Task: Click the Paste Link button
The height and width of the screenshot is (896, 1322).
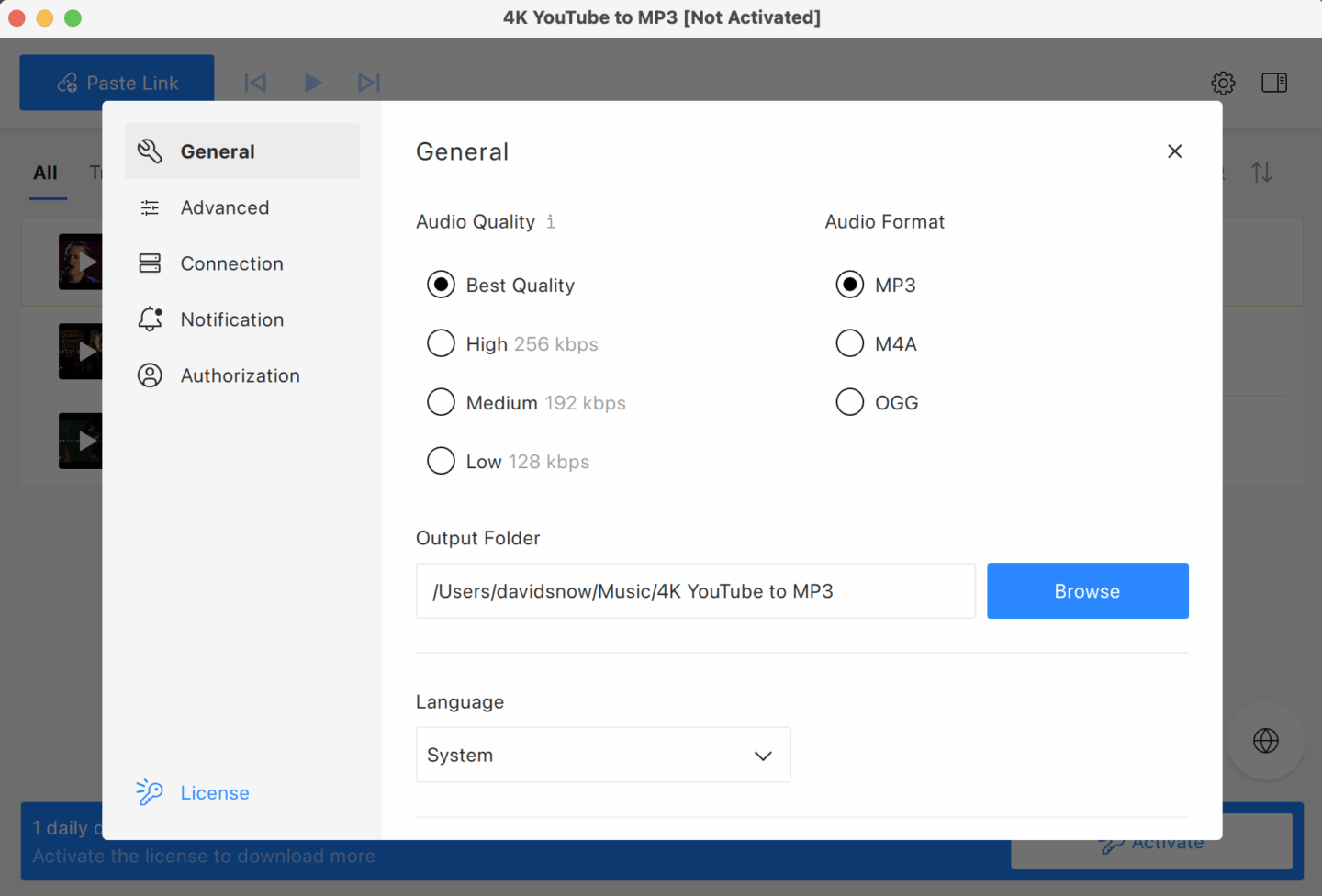Action: point(117,82)
